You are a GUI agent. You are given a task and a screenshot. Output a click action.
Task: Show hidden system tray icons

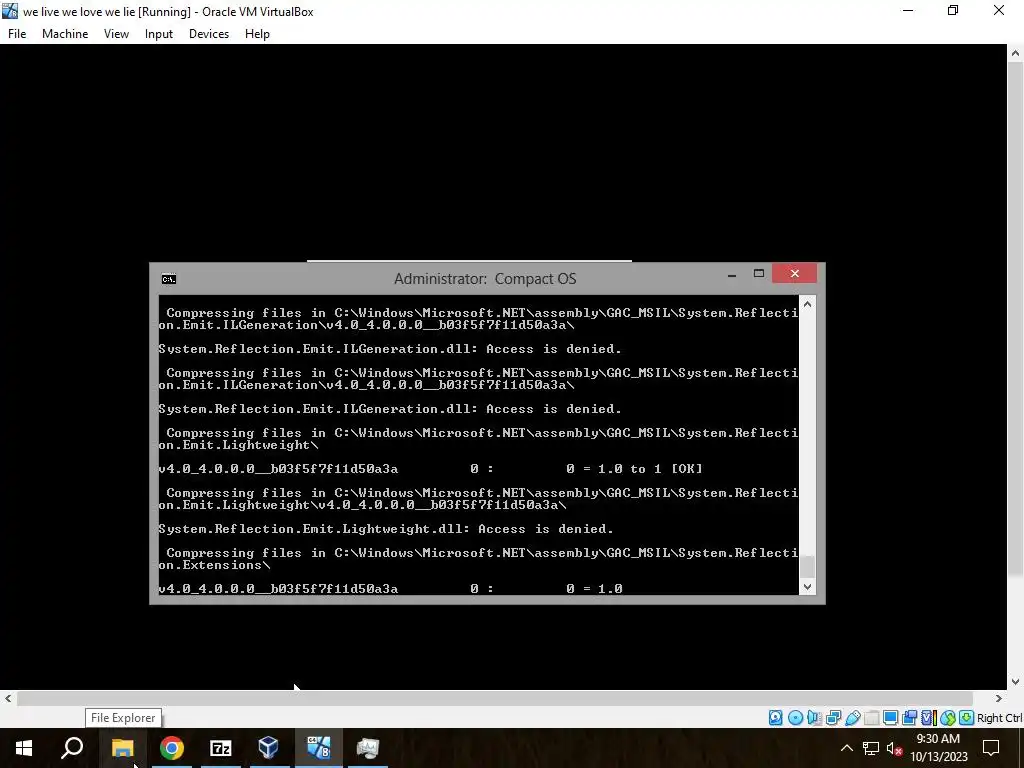[846, 748]
